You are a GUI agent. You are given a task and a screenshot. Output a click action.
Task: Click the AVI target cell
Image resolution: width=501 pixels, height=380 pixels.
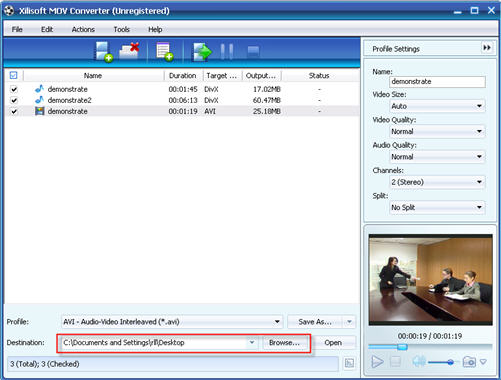click(210, 111)
